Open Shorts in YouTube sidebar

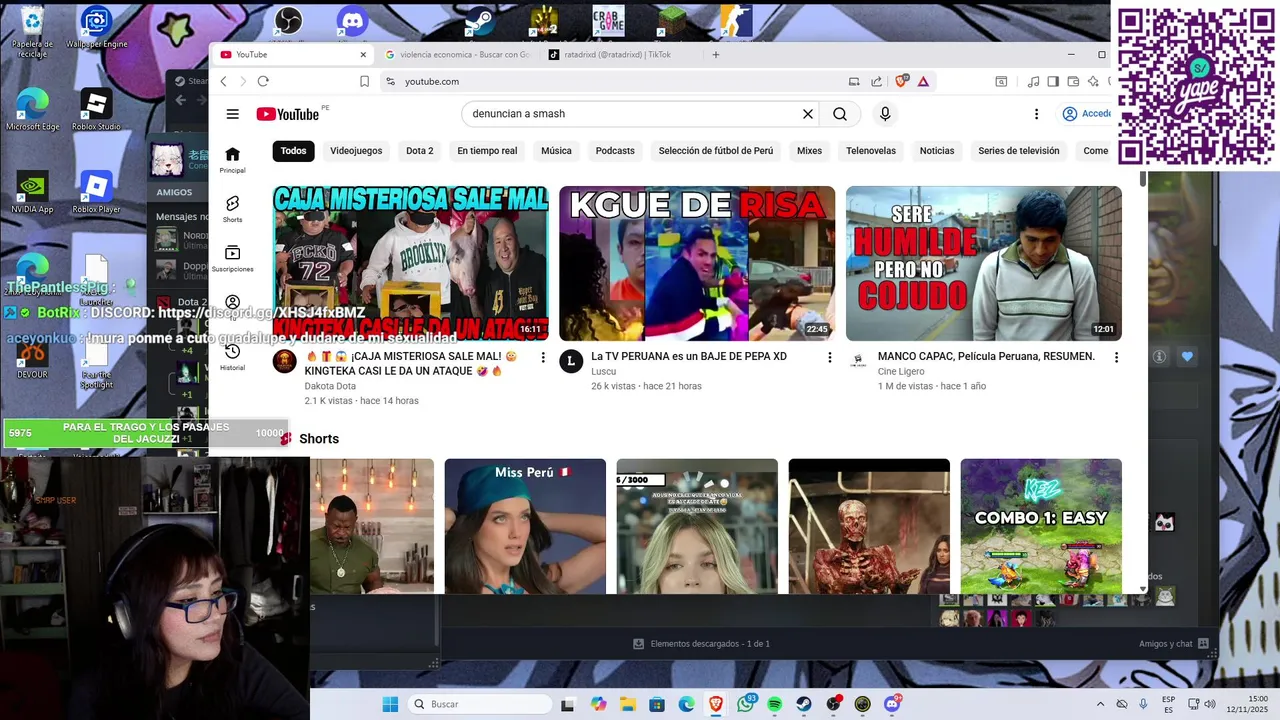click(x=232, y=208)
